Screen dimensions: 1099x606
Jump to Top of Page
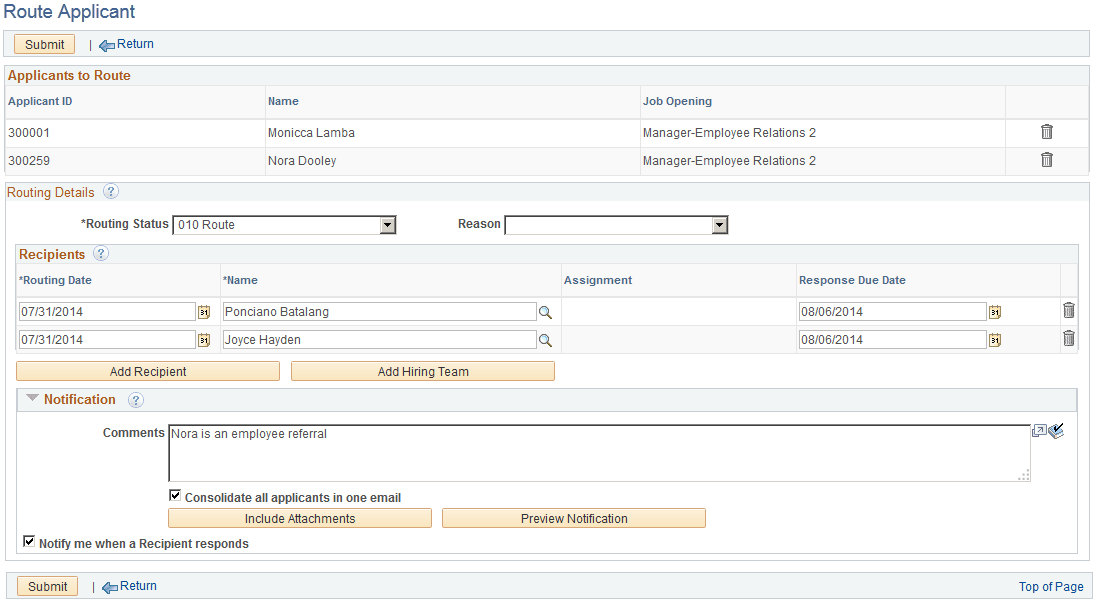[1051, 586]
